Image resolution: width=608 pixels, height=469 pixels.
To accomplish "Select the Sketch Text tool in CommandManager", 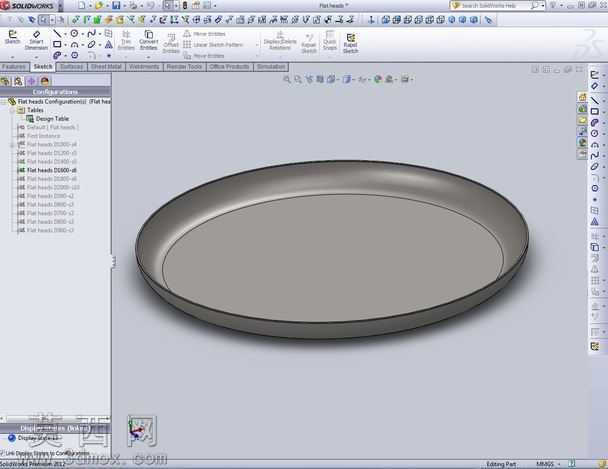I will click(109, 45).
